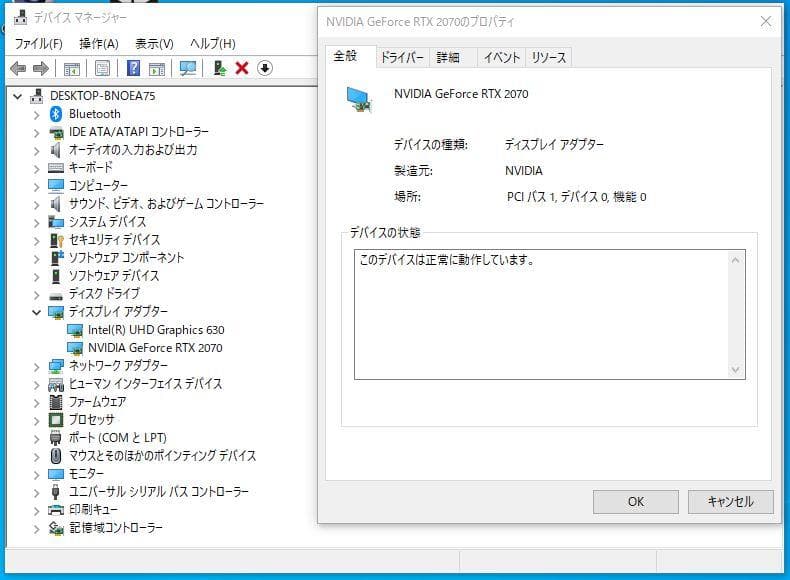
Task: Collapse the DESKTOP-BNOEA75 root node
Action: (18, 96)
